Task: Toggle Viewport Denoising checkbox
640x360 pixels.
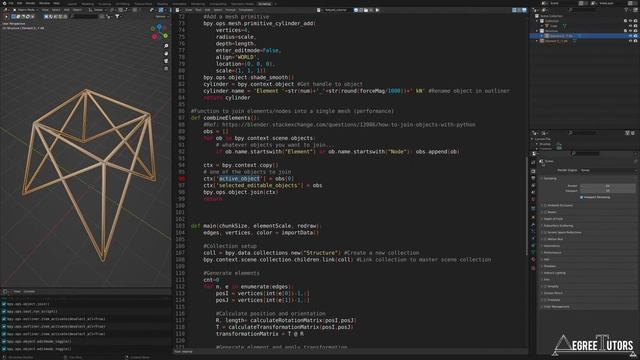Action: [x=581, y=197]
